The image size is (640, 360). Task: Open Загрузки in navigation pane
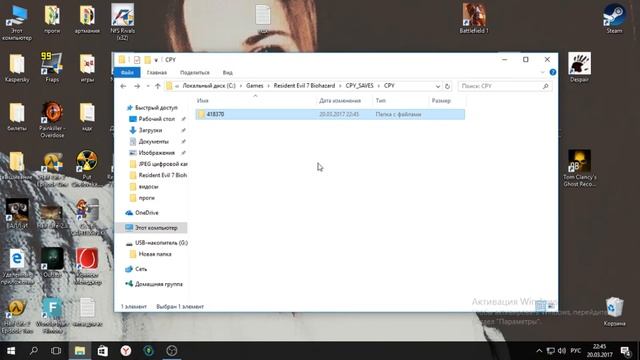(x=150, y=130)
